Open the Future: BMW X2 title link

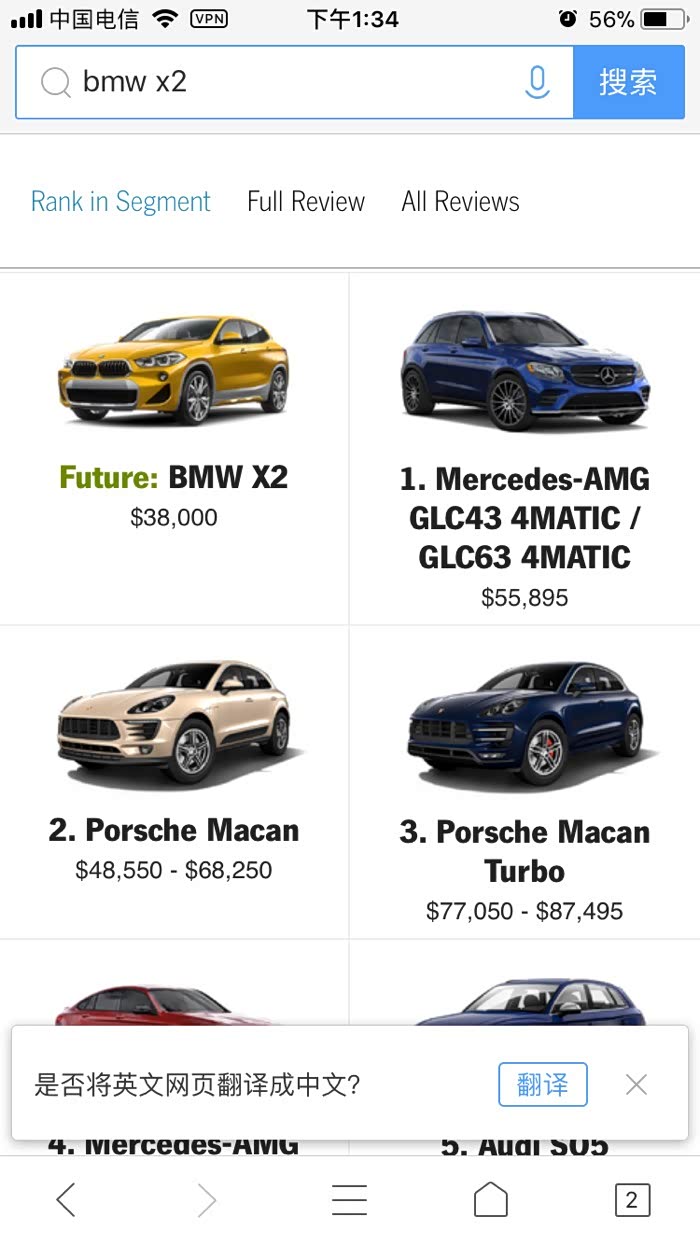(174, 477)
